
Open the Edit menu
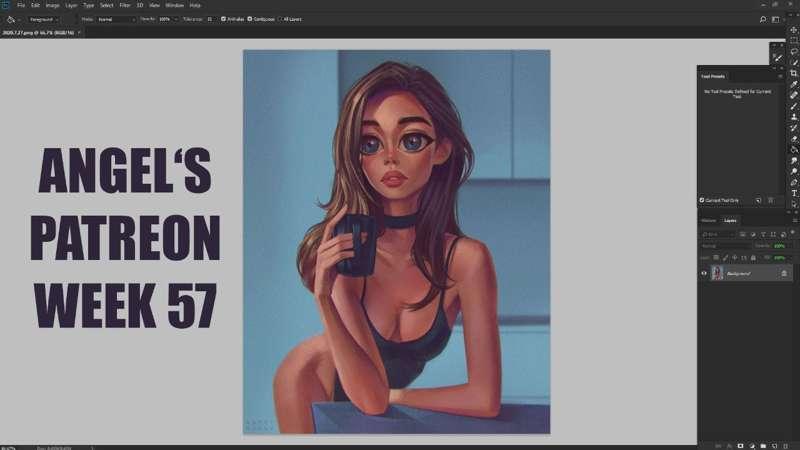click(x=35, y=5)
